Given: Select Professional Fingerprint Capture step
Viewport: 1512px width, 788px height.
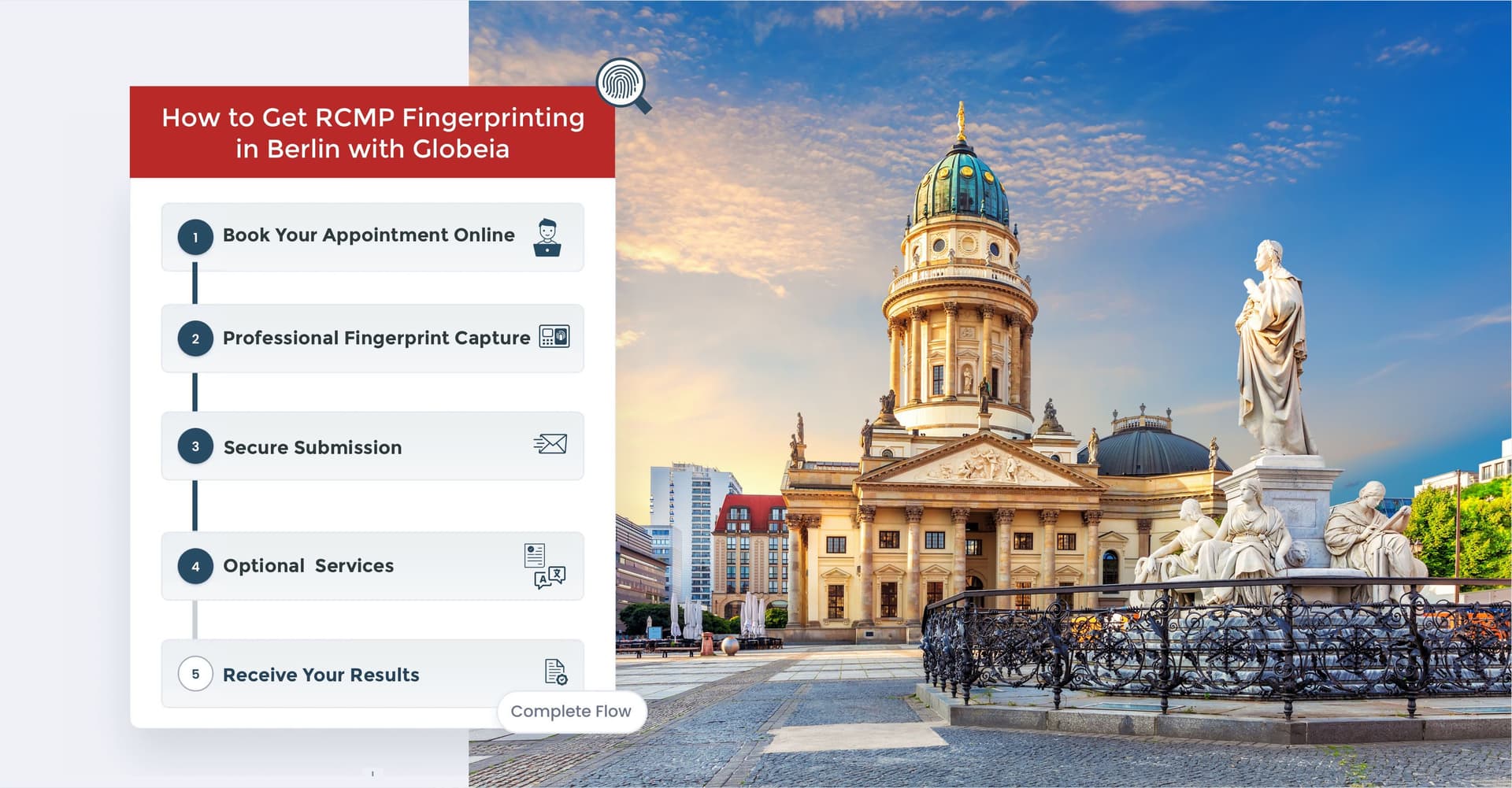Looking at the screenshot, I should [376, 339].
